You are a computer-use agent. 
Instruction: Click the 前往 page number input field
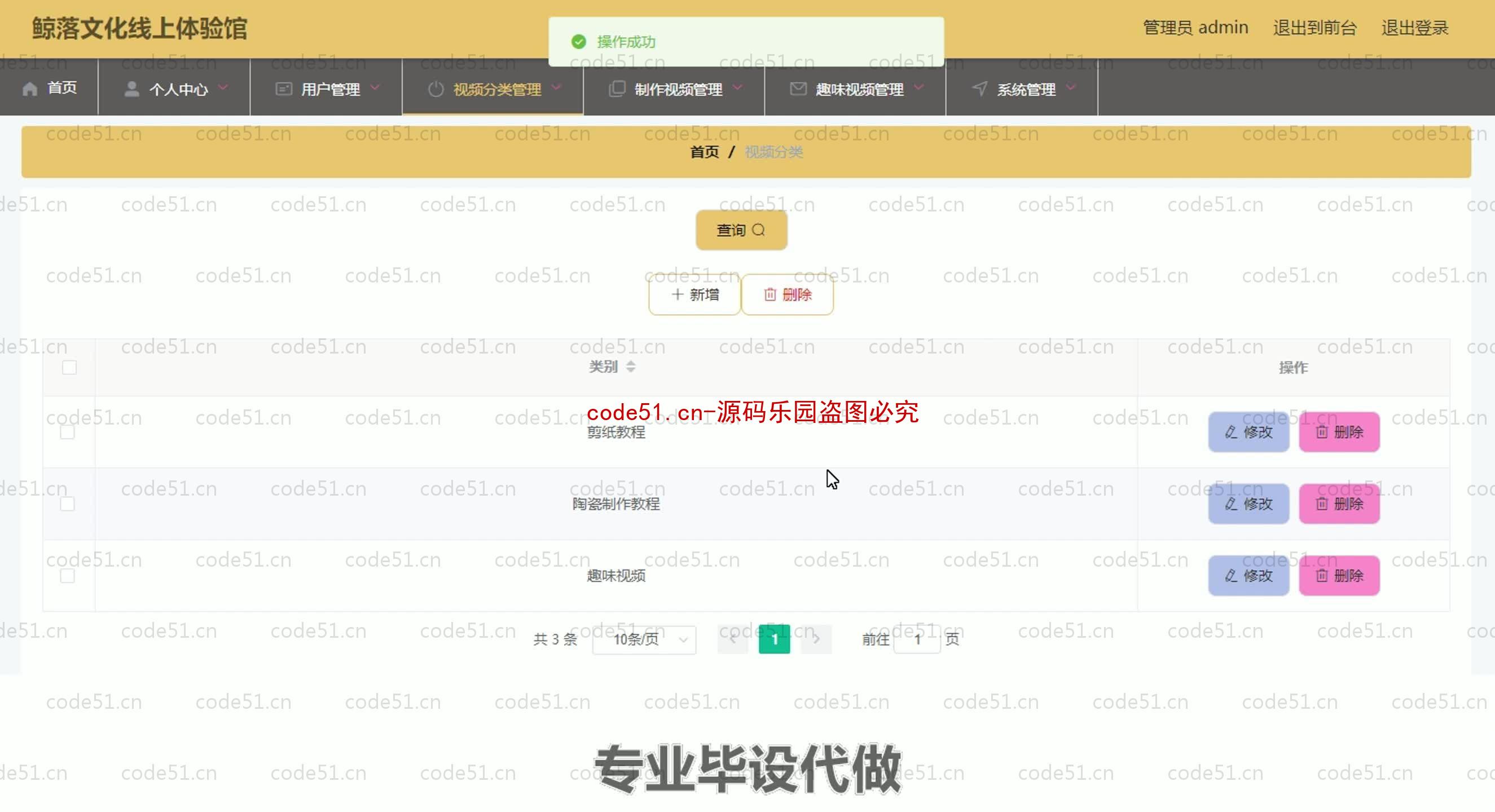pos(917,639)
